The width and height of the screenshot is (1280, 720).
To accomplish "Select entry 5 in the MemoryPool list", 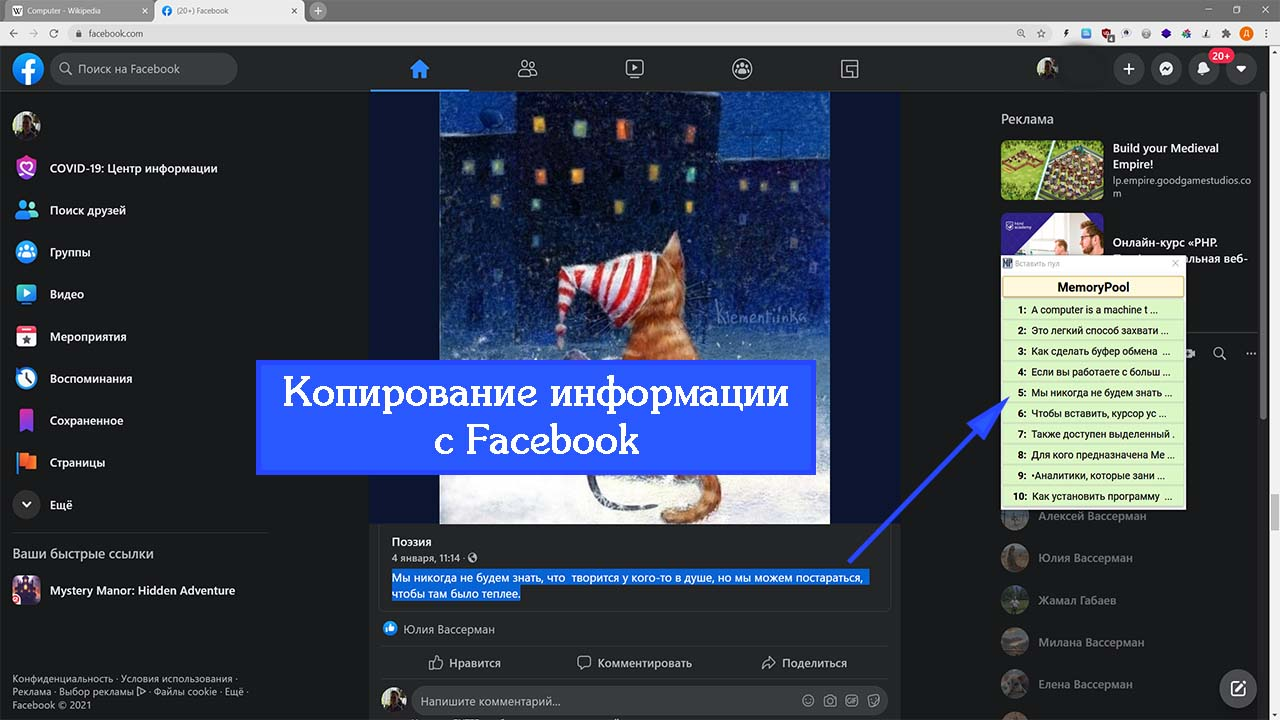I will (1092, 393).
